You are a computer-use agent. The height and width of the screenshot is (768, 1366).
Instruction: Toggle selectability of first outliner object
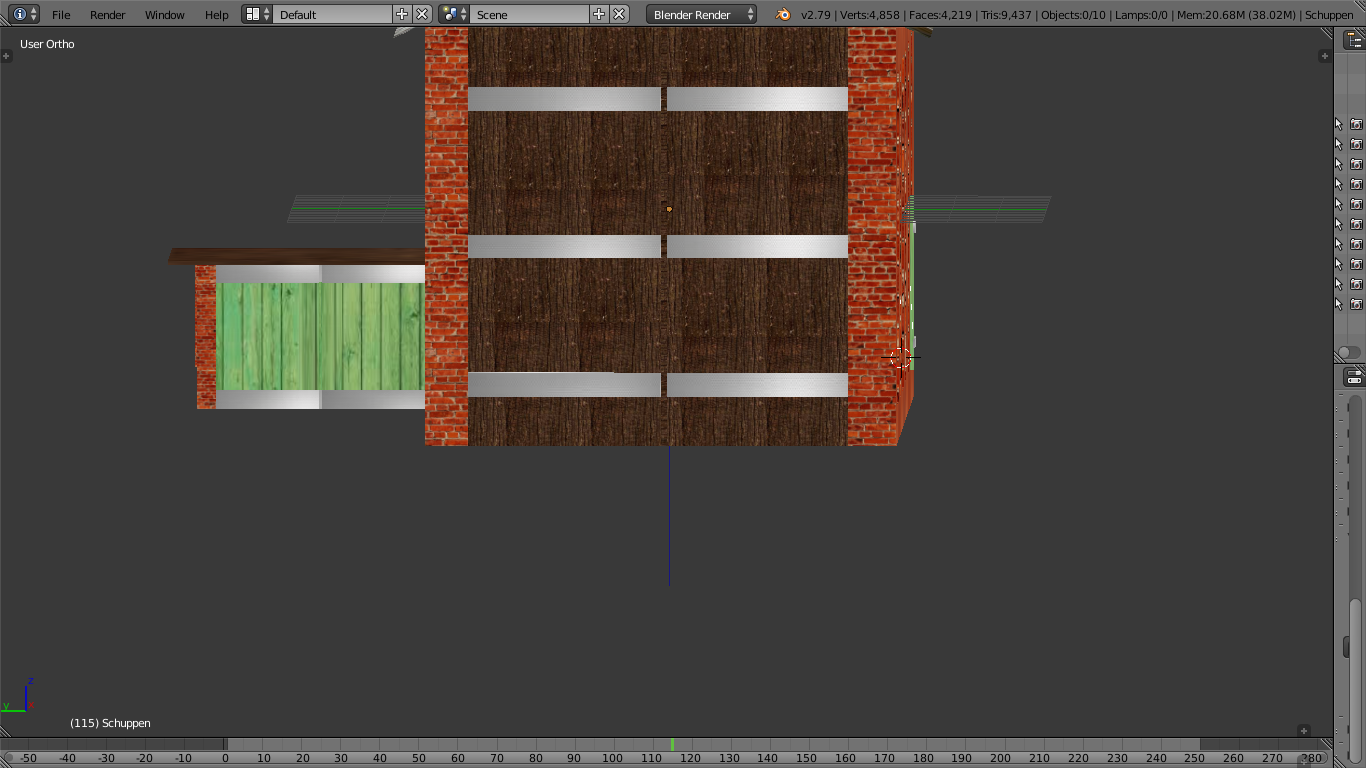click(x=1339, y=124)
